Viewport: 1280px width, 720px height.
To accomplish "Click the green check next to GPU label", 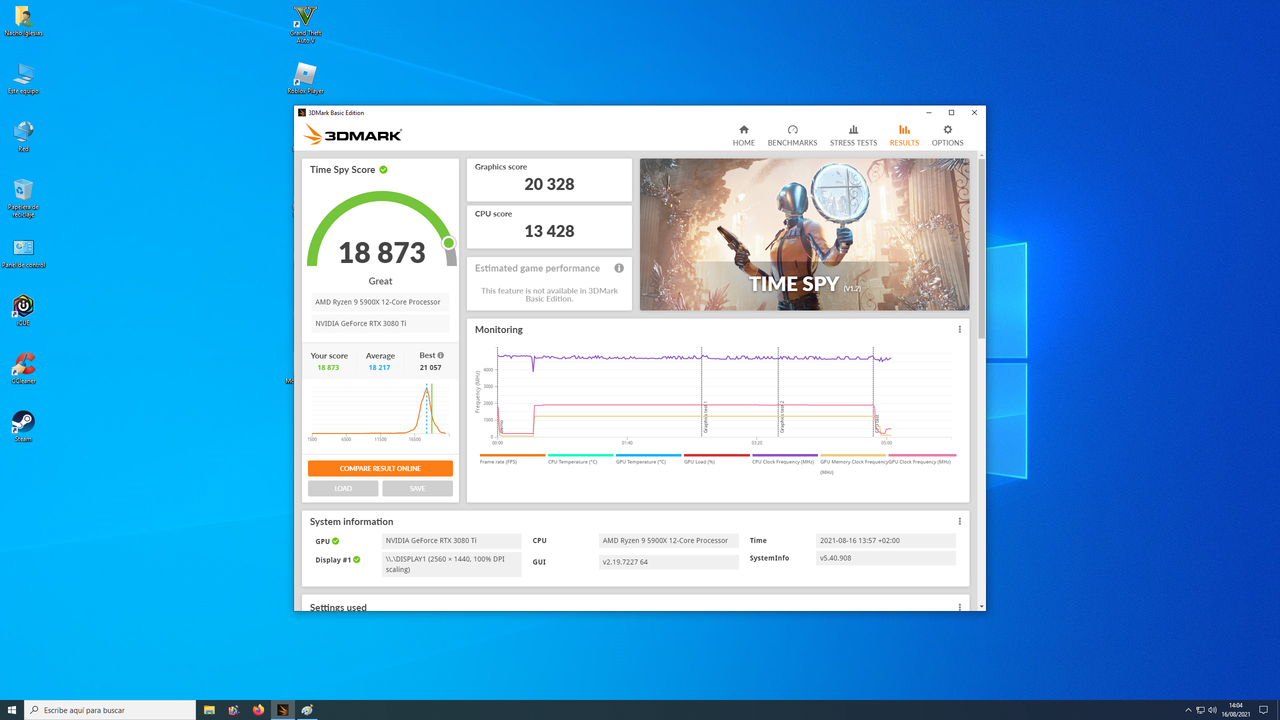I will point(336,541).
